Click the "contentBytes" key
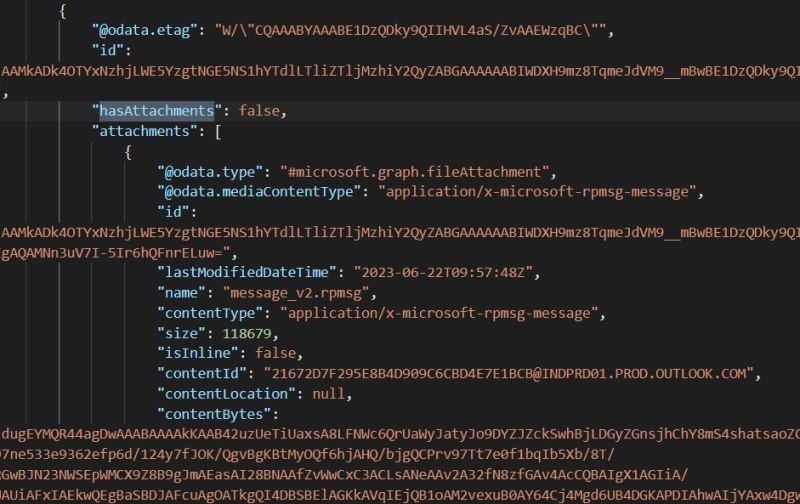Image resolution: width=800 pixels, height=504 pixels. (214, 414)
